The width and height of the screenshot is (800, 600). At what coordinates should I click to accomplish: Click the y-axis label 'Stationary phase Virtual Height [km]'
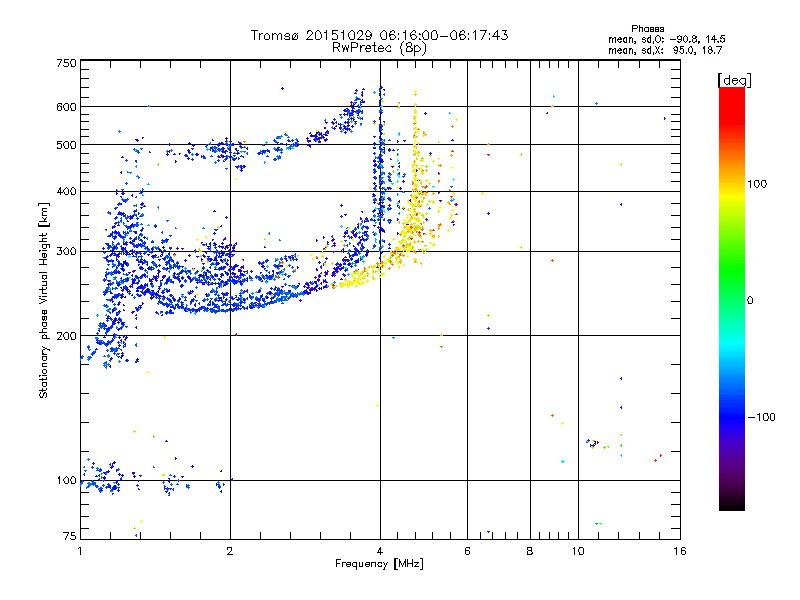point(43,300)
